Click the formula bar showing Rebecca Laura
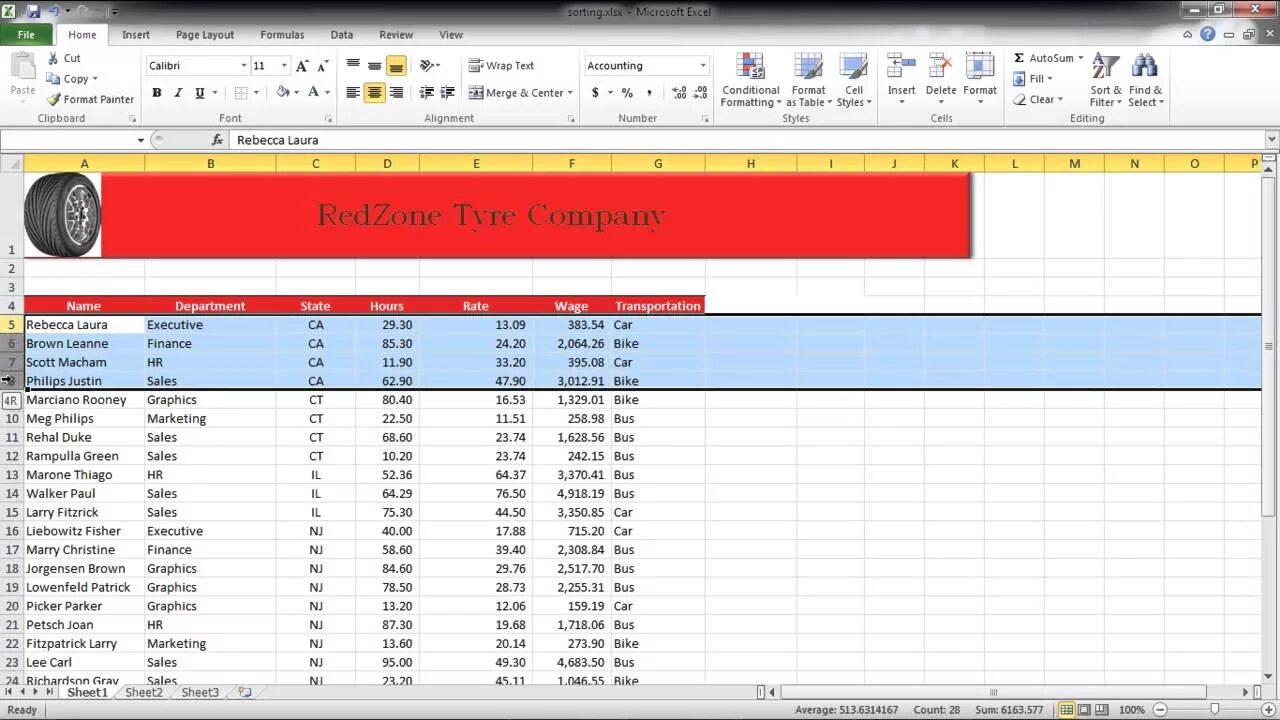Screen dimensions: 1280x720 (x=745, y=140)
